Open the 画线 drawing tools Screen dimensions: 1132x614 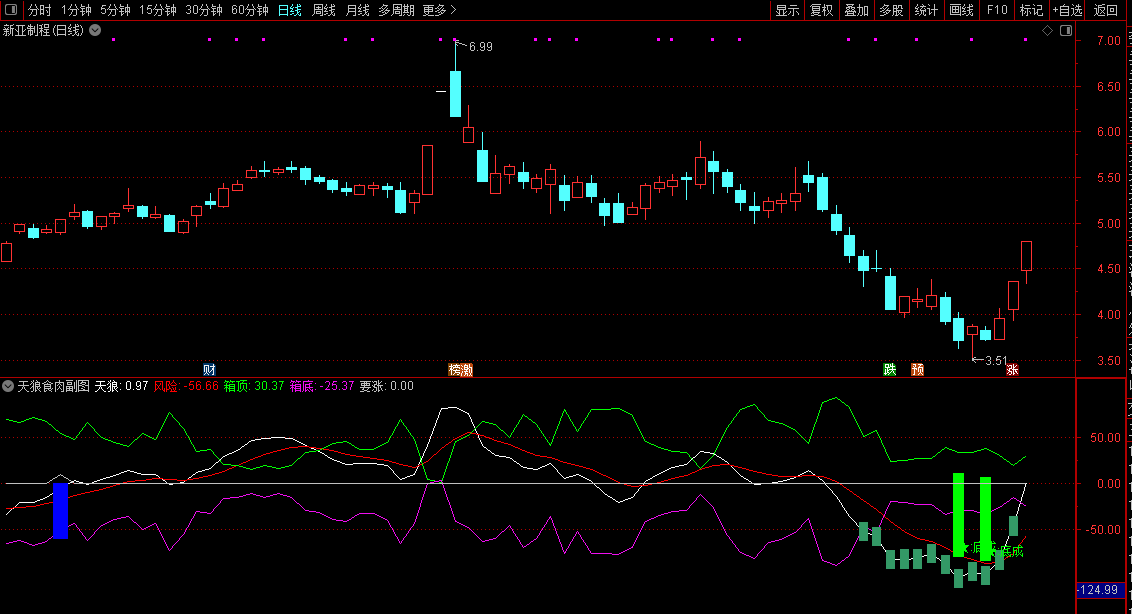point(961,10)
